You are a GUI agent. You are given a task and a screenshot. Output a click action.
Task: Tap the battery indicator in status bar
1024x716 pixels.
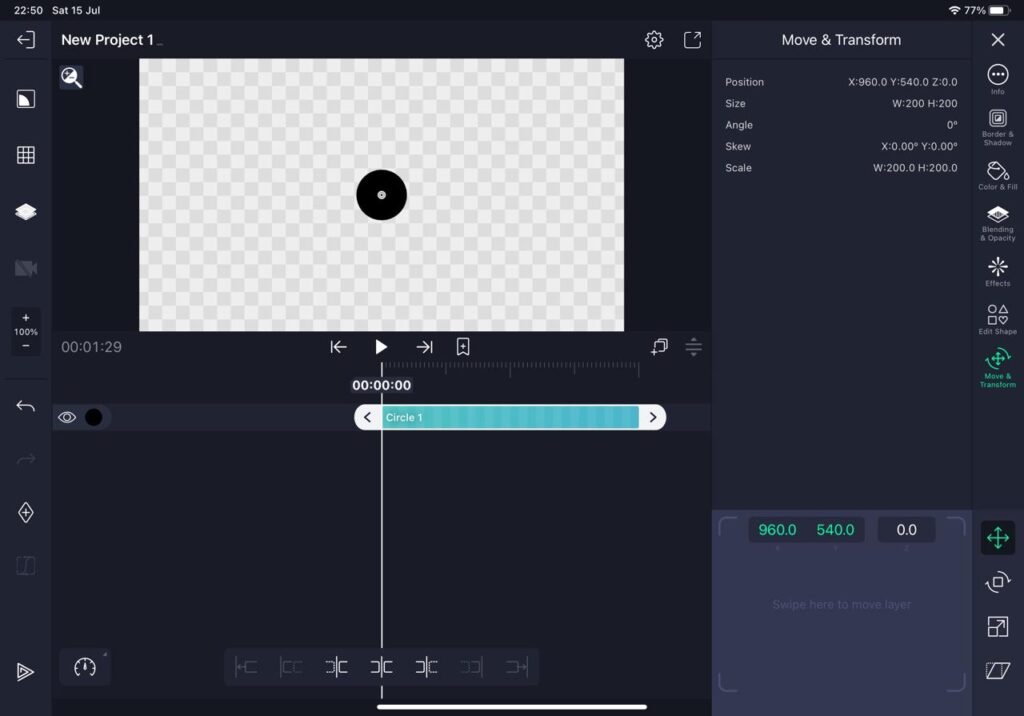point(1000,10)
